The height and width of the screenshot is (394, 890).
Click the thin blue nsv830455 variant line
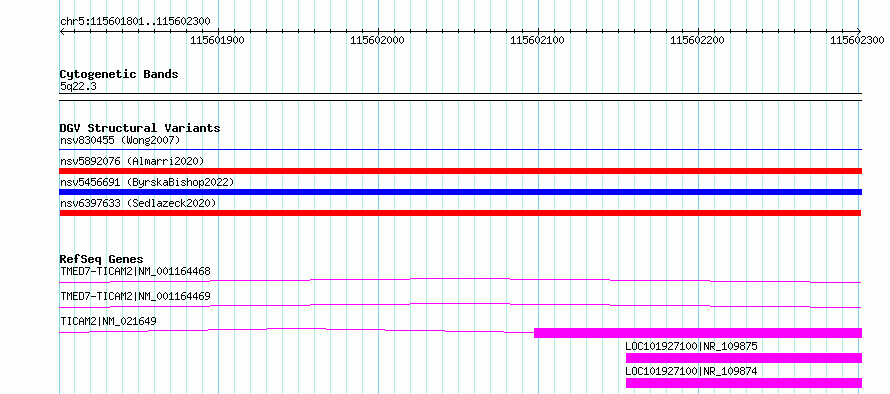[x=460, y=149]
